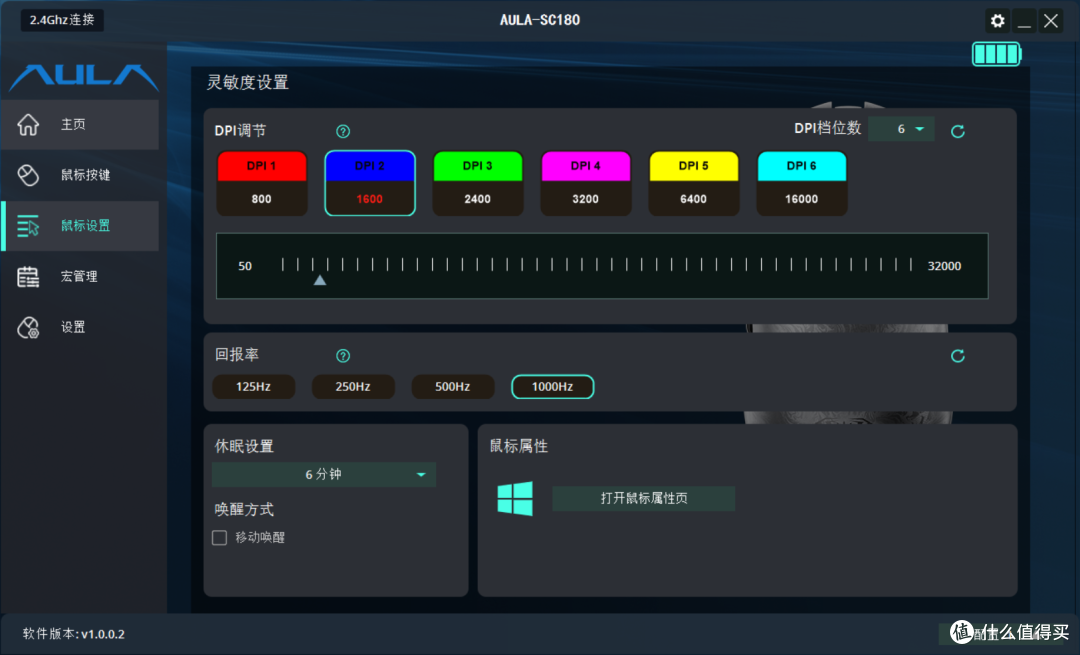
Task: Select DPI 3 green color header
Action: tap(477, 166)
